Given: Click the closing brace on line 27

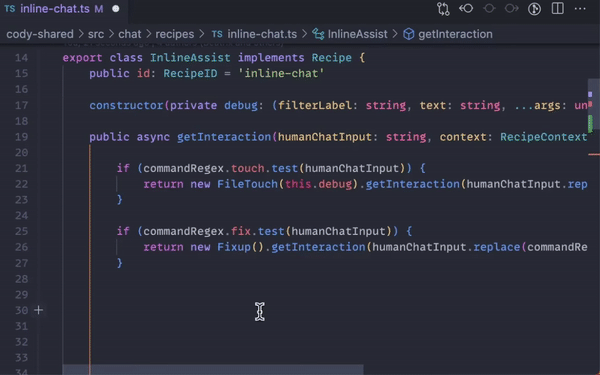Looking at the screenshot, I should [x=119, y=263].
